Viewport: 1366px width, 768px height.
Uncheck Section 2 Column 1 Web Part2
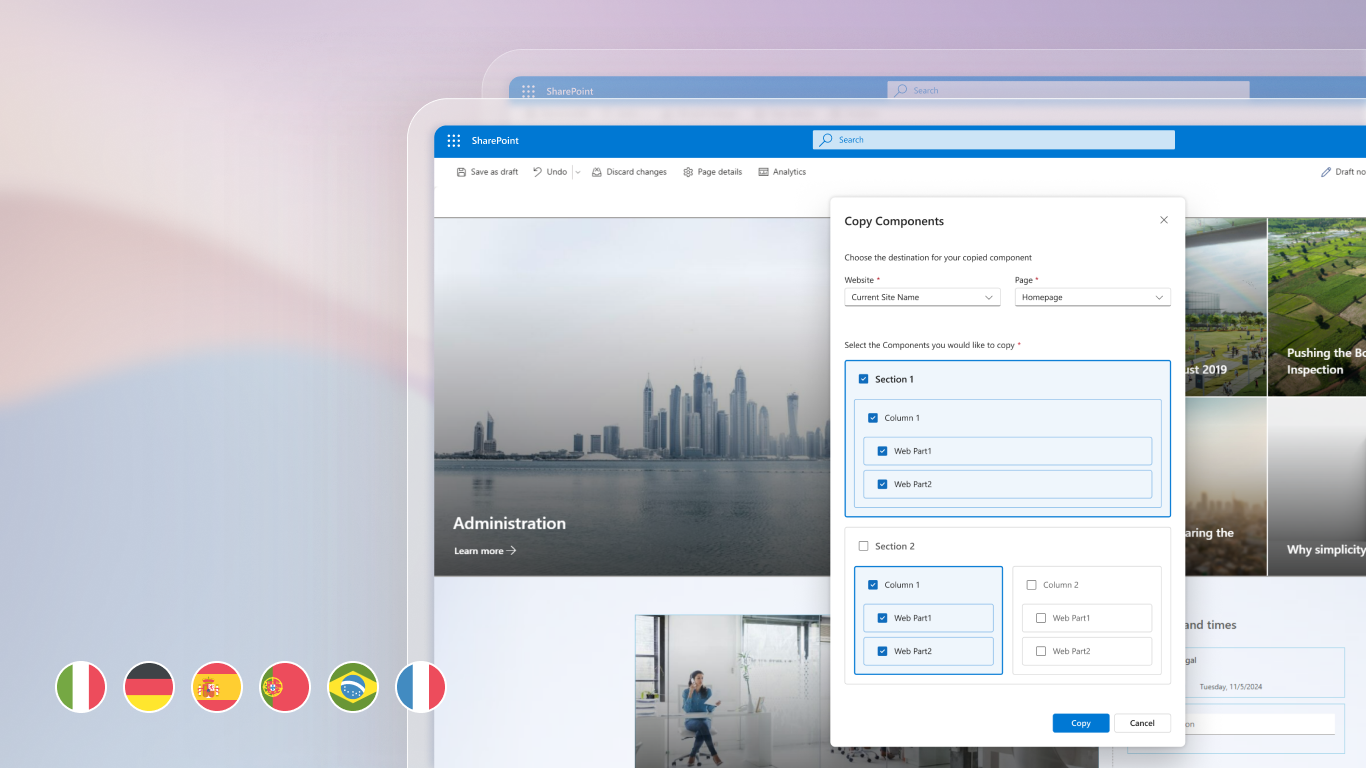coord(883,651)
